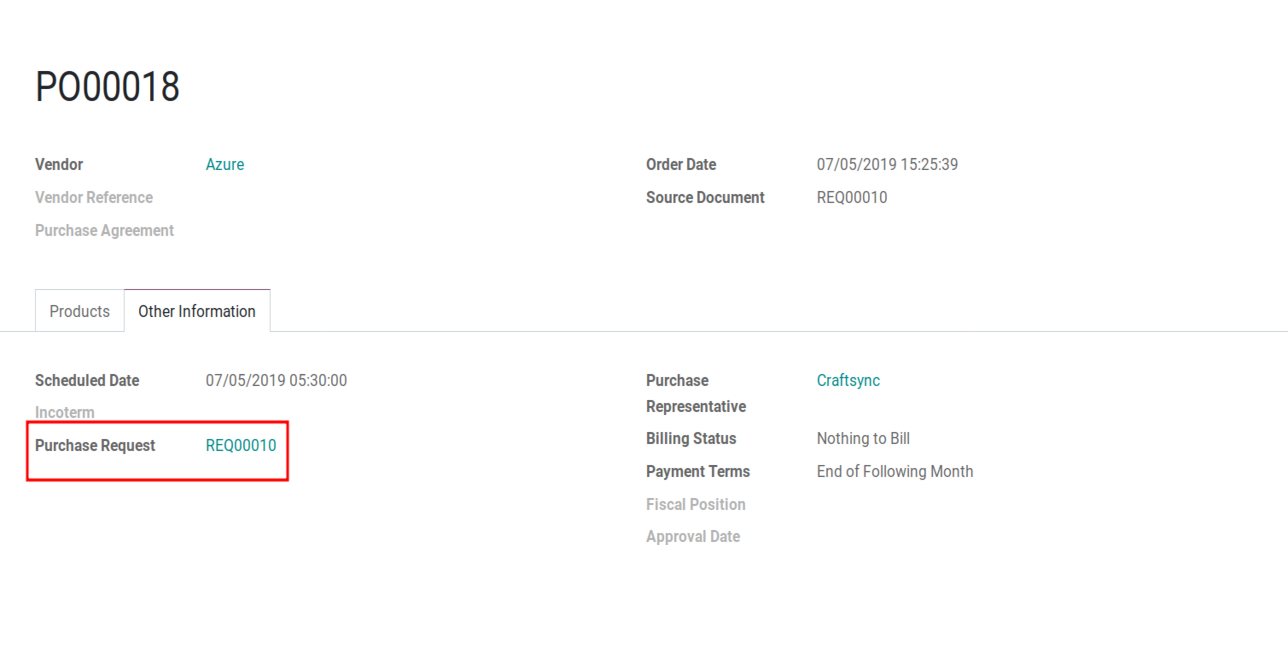Click the Purchase Agreement field label
1288x663 pixels.
(104, 231)
